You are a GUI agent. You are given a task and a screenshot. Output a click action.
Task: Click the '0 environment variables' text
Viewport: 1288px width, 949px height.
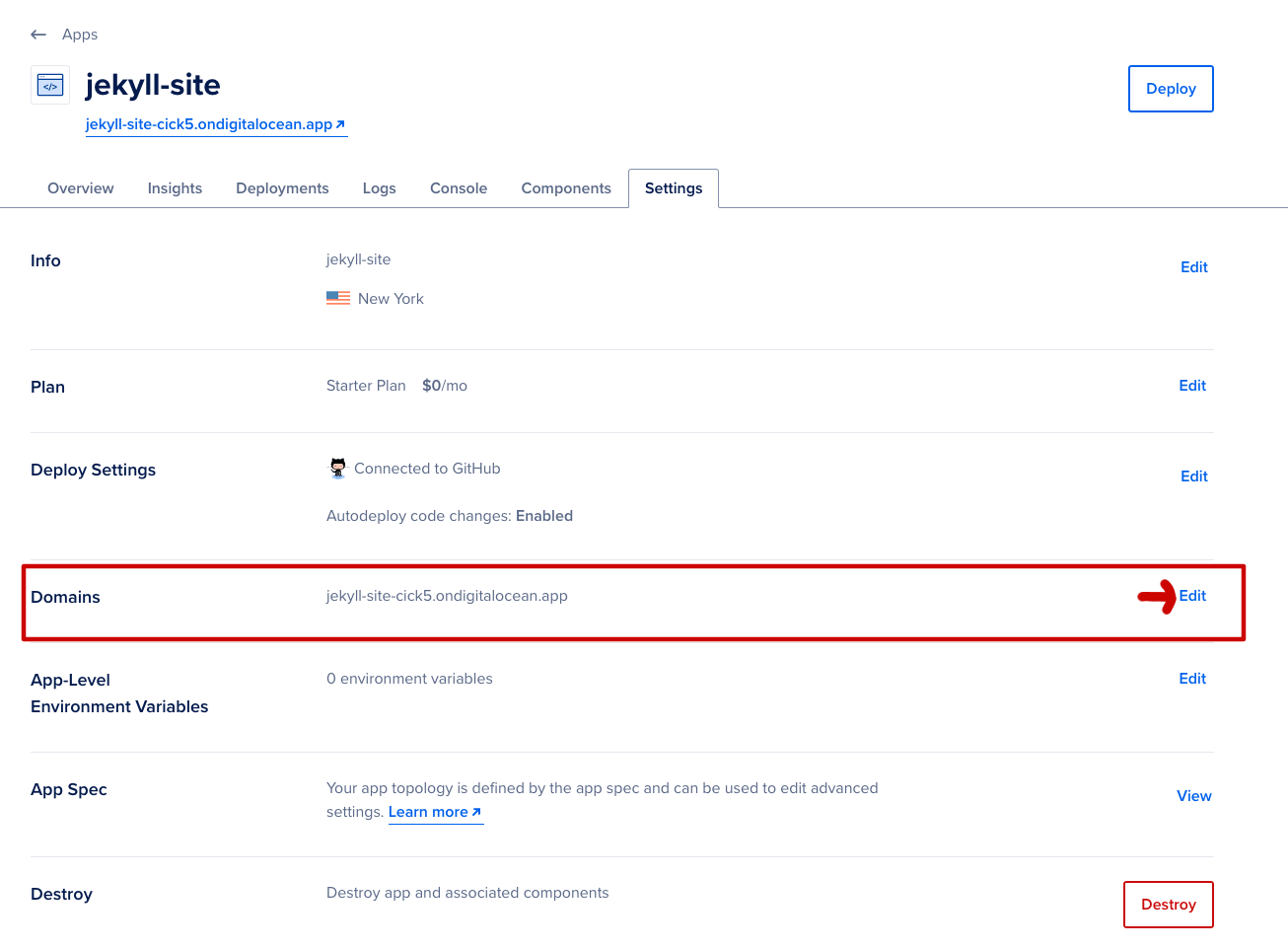[409, 679]
